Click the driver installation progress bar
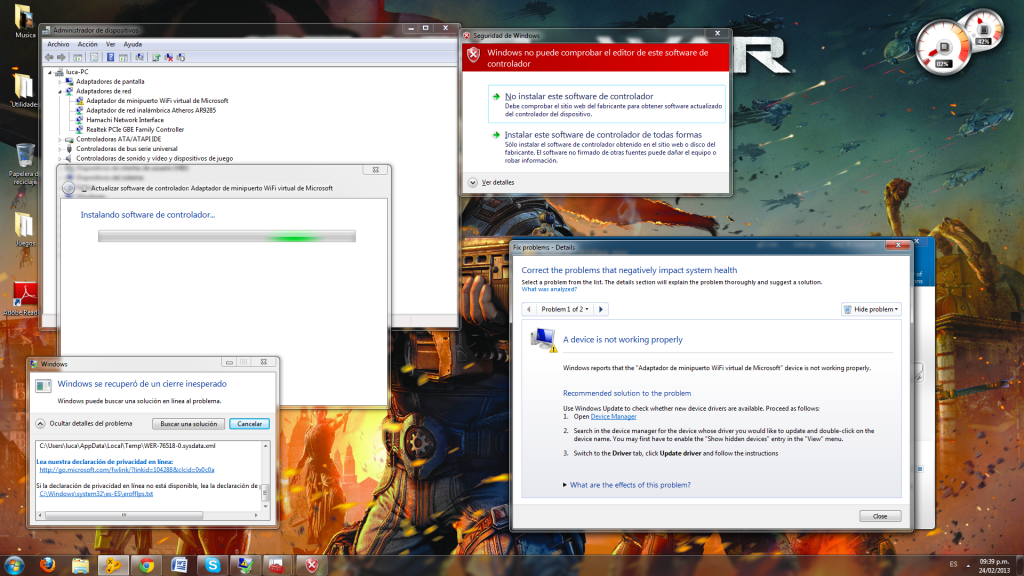Image resolution: width=1024 pixels, height=576 pixels. click(227, 236)
